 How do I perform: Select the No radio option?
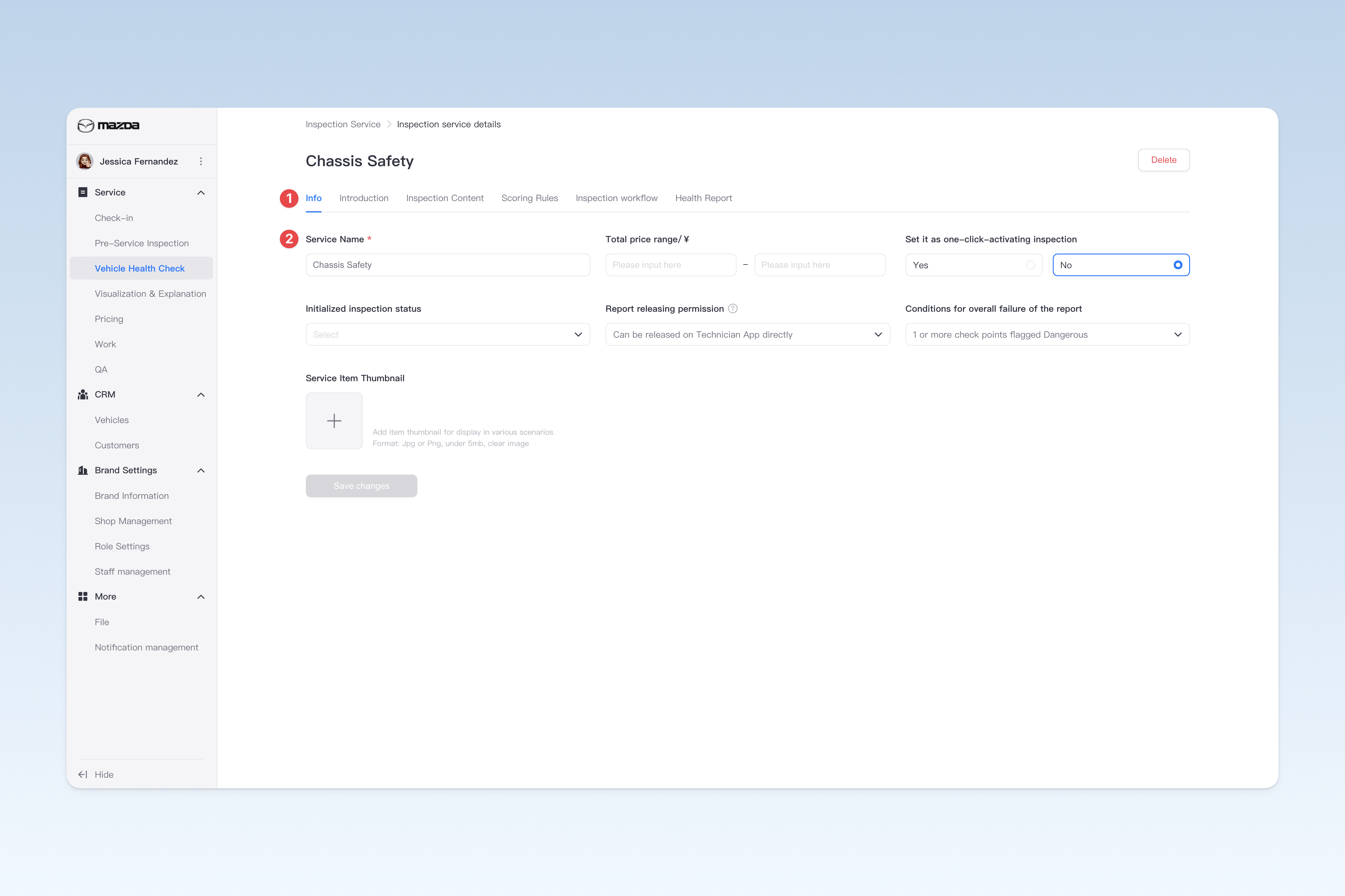(1121, 265)
